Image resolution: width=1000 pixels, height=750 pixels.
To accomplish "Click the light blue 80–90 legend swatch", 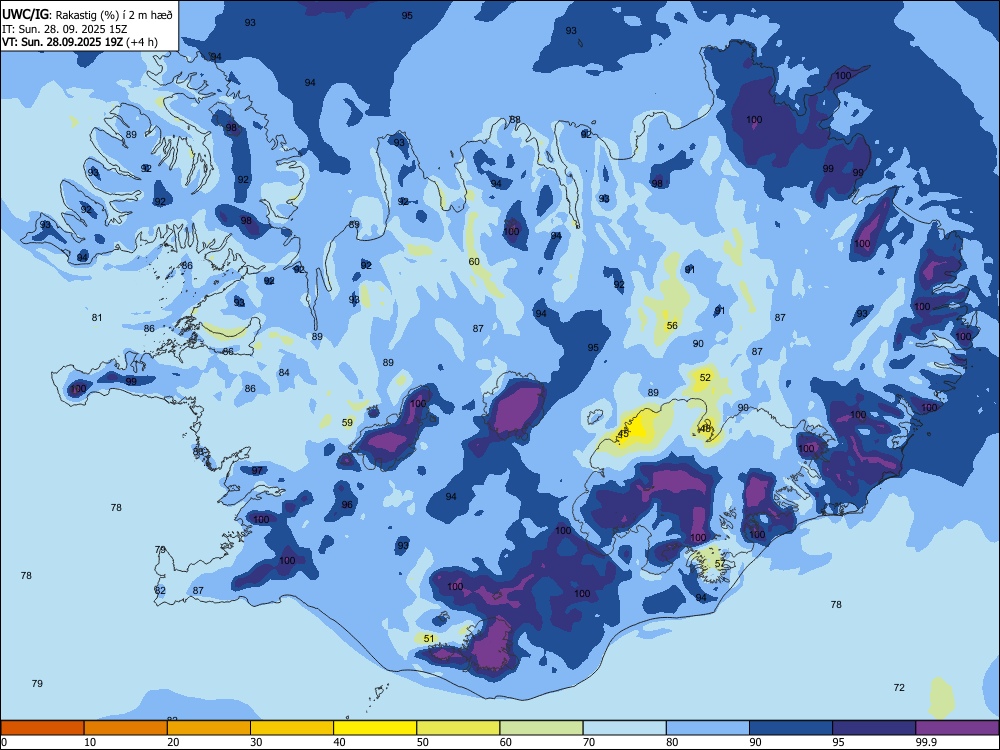I will [x=708, y=728].
